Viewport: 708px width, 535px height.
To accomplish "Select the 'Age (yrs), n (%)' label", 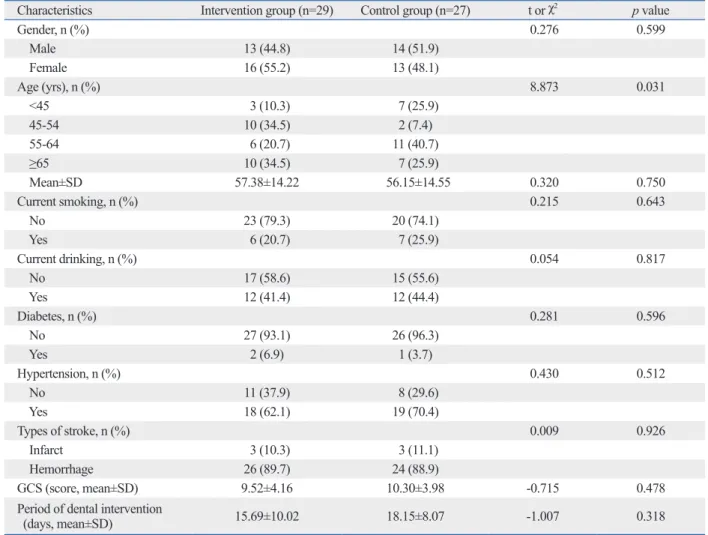I will tap(59, 87).
